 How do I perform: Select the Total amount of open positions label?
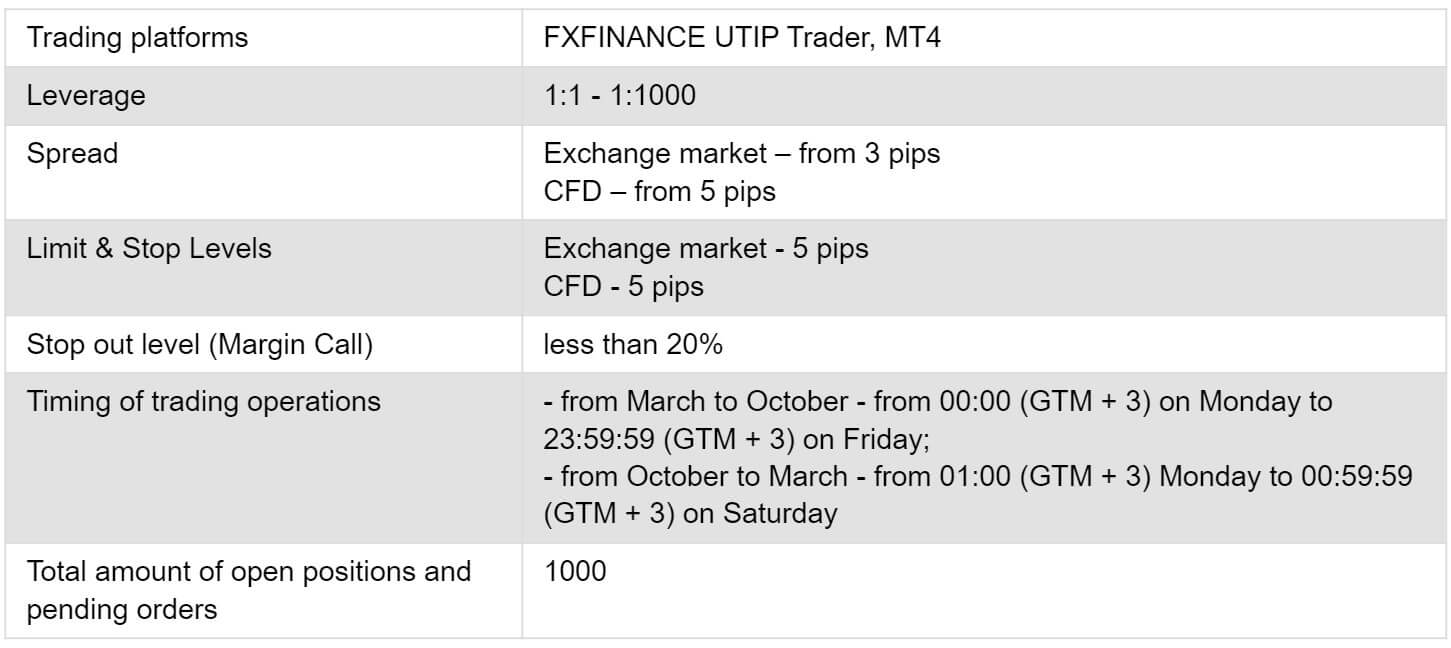pyautogui.click(x=249, y=572)
